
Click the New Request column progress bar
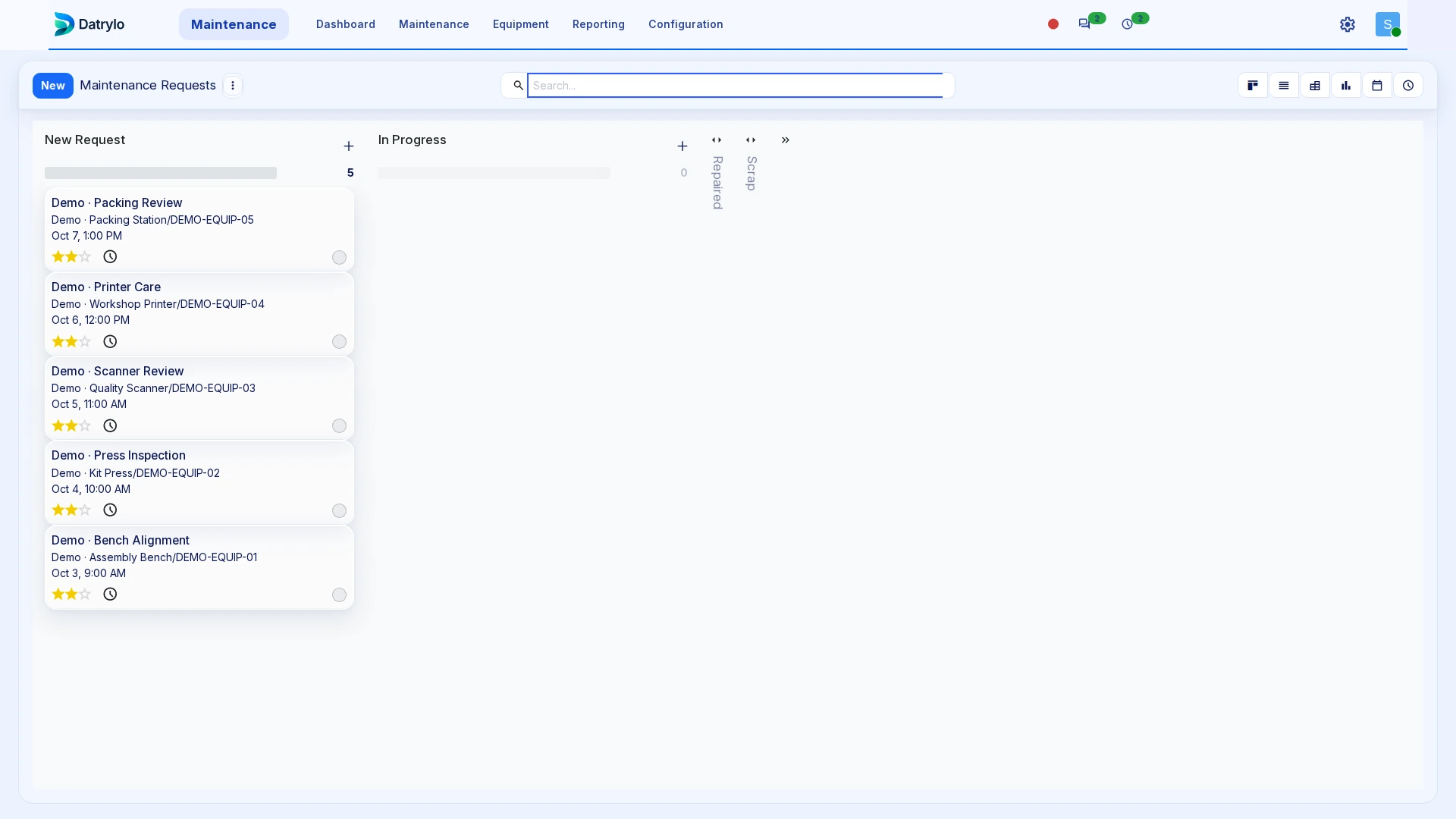pyautogui.click(x=161, y=173)
